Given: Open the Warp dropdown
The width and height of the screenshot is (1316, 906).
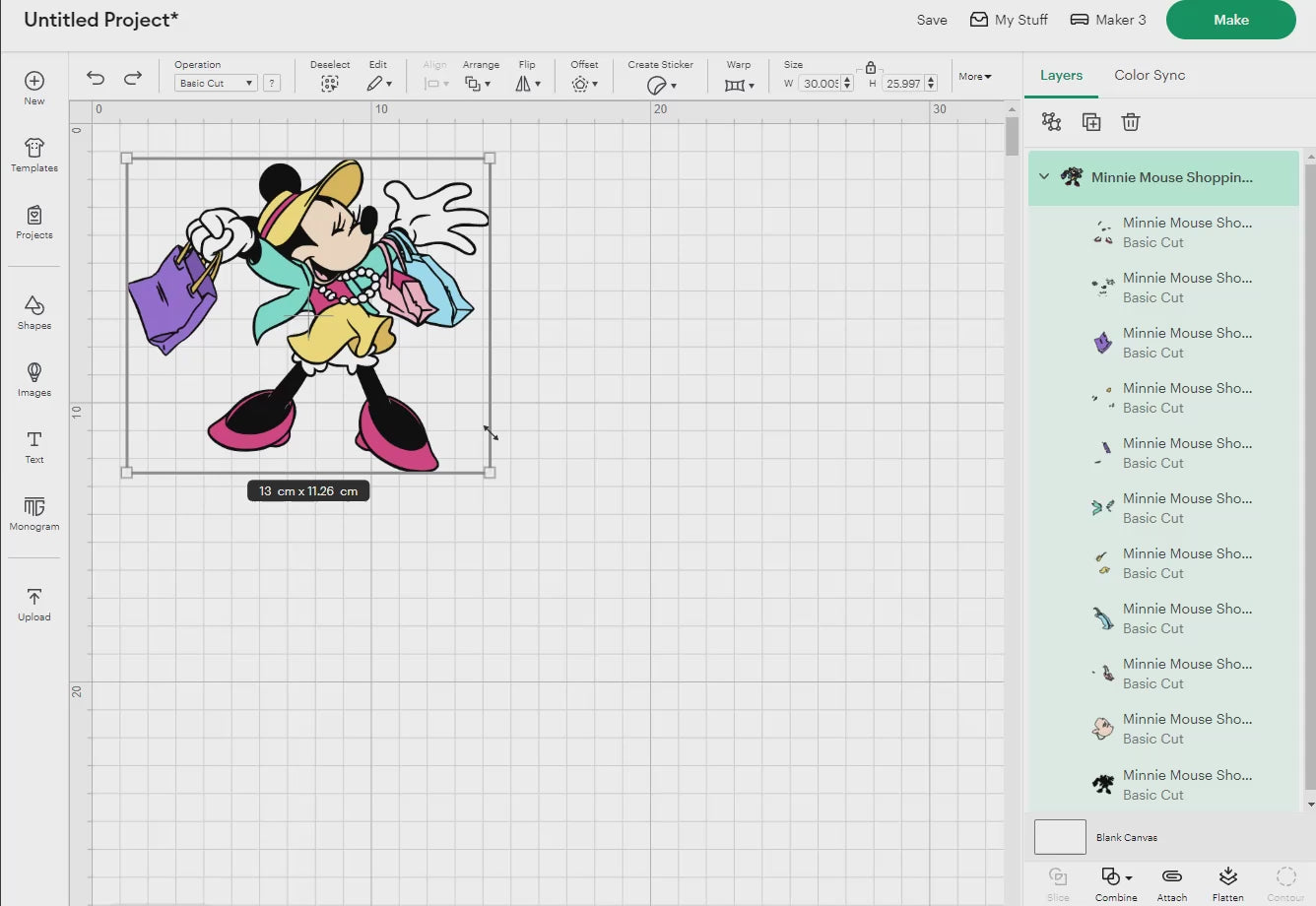Looking at the screenshot, I should point(739,86).
